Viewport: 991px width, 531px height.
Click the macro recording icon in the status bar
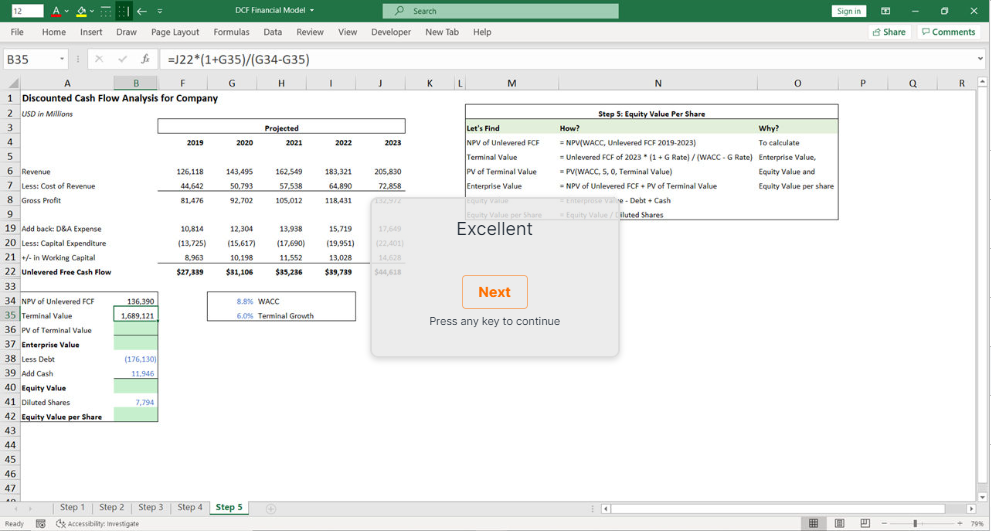pos(41,523)
